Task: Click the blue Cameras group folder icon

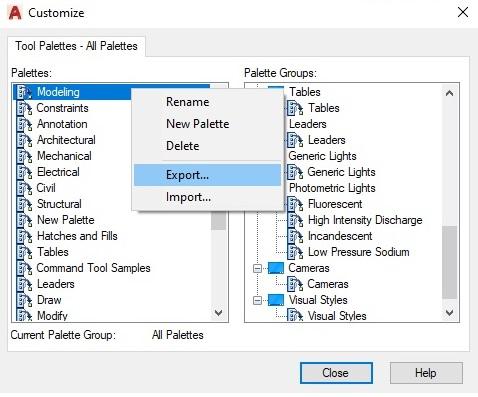Action: pyautogui.click(x=276, y=268)
